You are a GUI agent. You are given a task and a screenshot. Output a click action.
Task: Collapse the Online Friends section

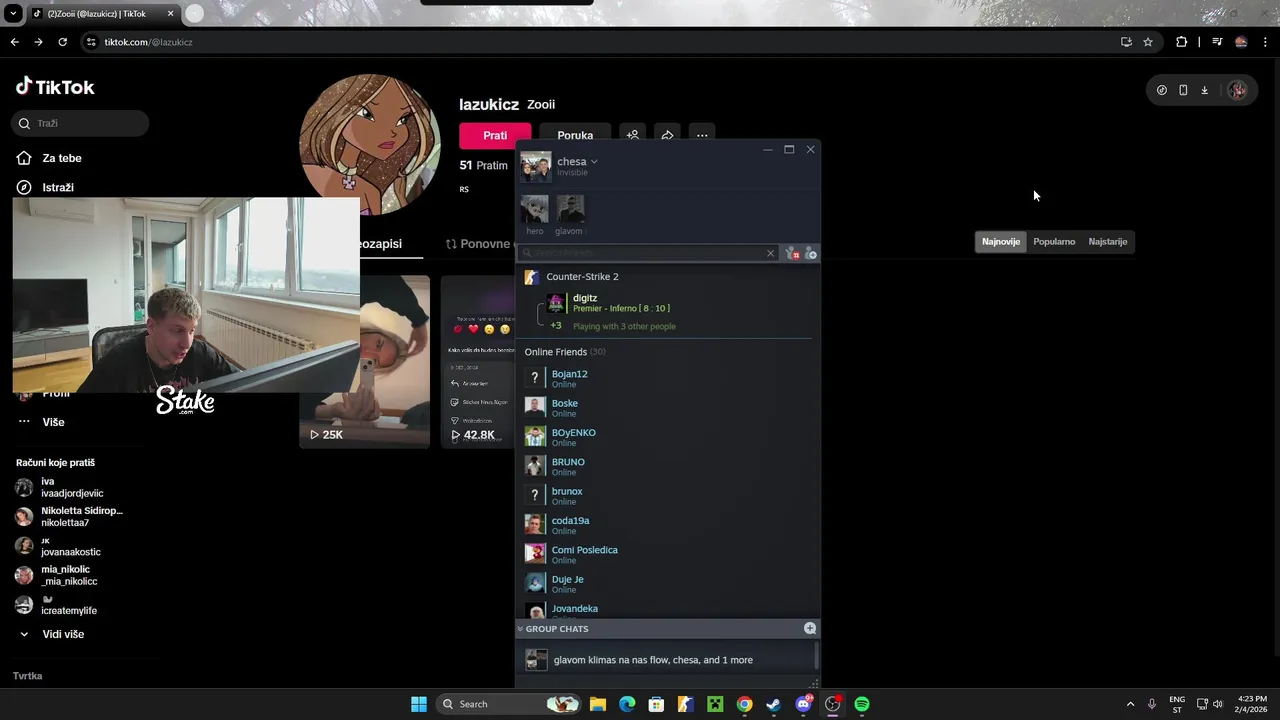(x=565, y=352)
